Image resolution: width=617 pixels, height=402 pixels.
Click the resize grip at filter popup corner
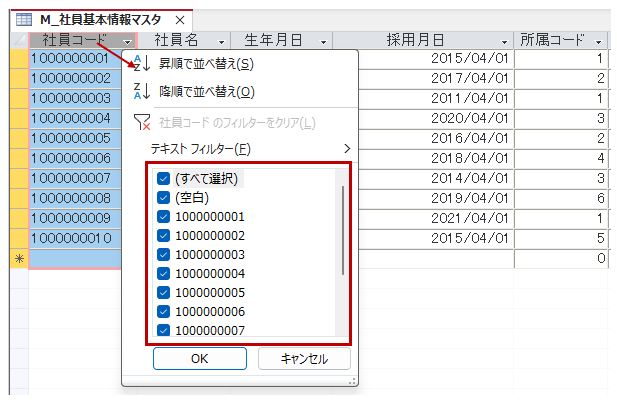351,380
